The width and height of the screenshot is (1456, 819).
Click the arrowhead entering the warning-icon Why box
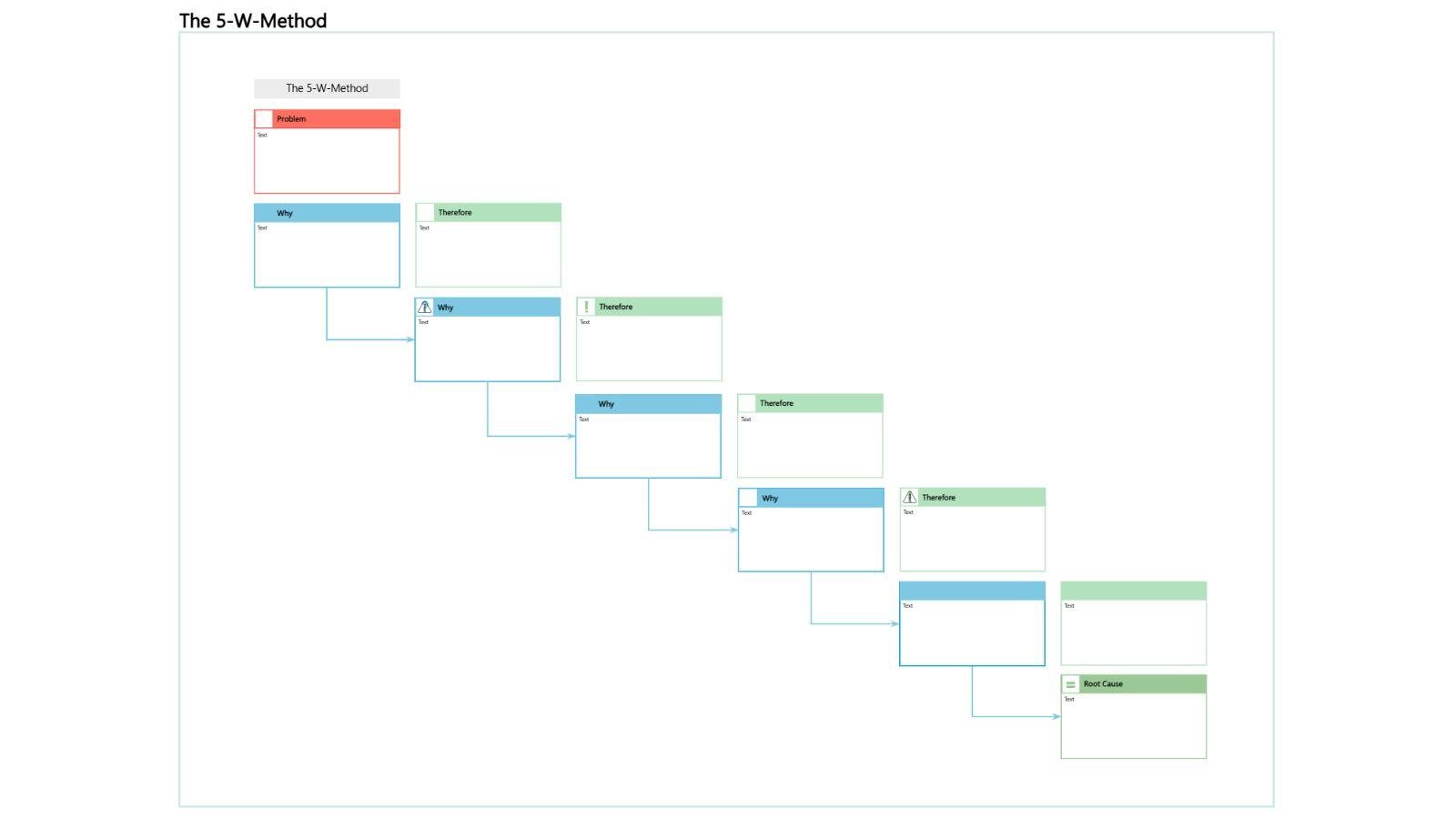tap(410, 339)
